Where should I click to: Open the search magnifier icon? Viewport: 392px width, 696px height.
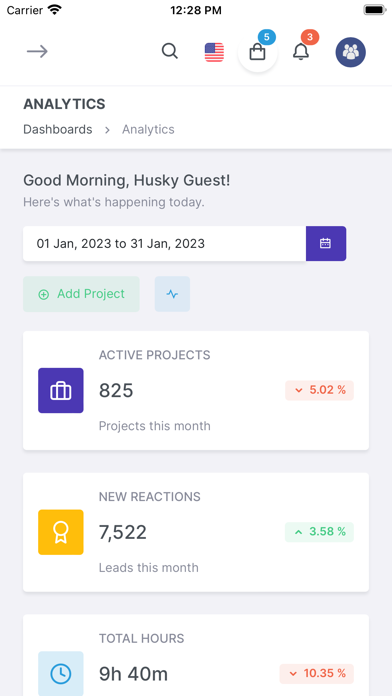pyautogui.click(x=170, y=51)
